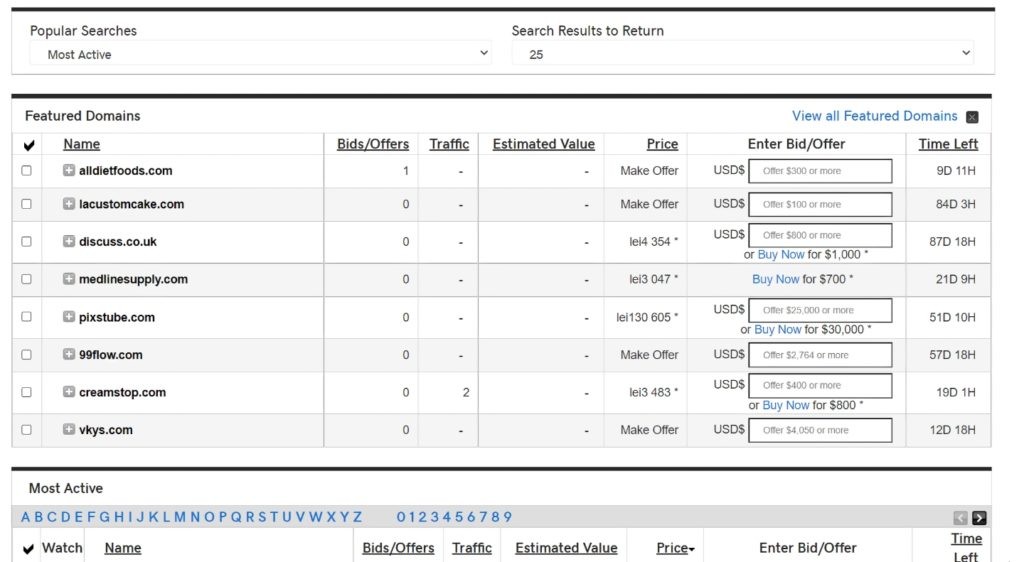
Task: Expand the pixstube.com row plus icon
Action: (69, 317)
